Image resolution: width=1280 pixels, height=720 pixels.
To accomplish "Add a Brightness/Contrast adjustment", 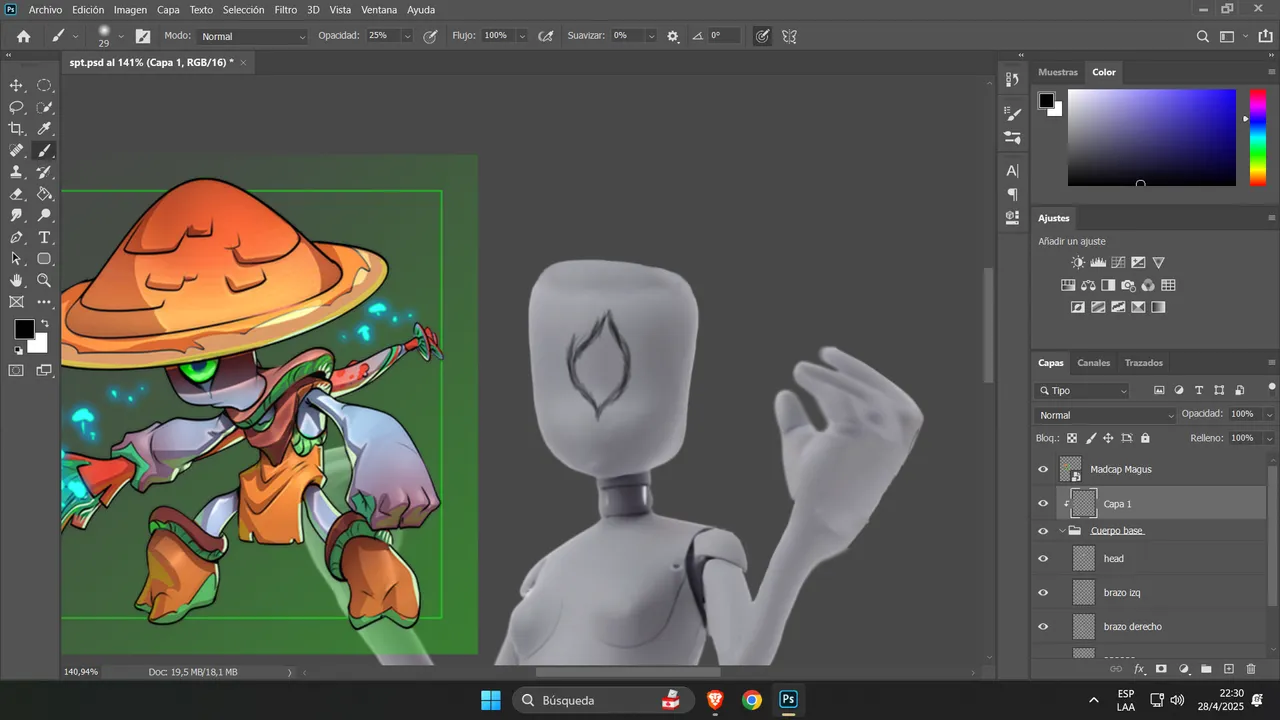I will [1078, 263].
